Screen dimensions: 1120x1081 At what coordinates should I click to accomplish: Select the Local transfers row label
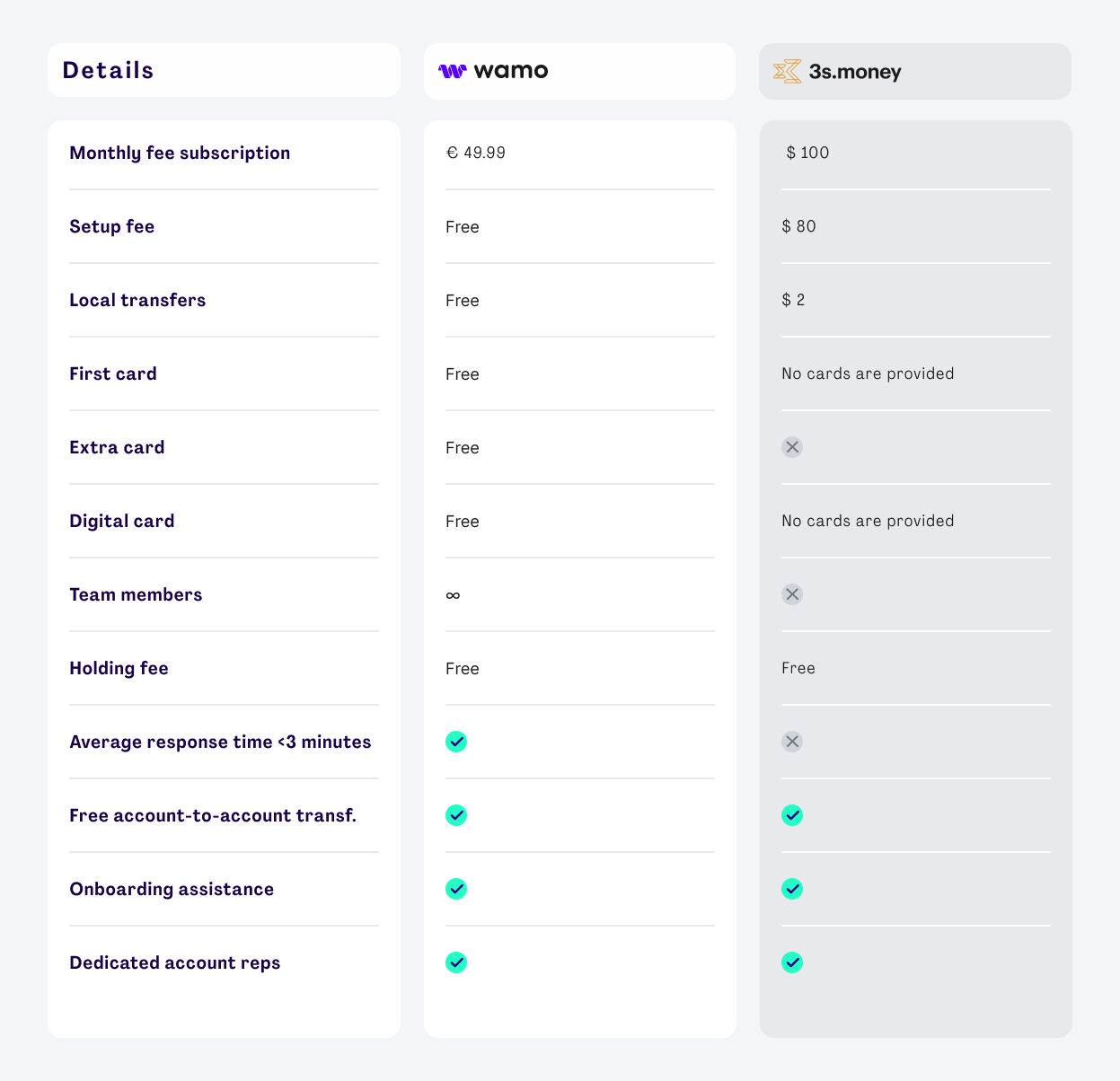(x=137, y=300)
